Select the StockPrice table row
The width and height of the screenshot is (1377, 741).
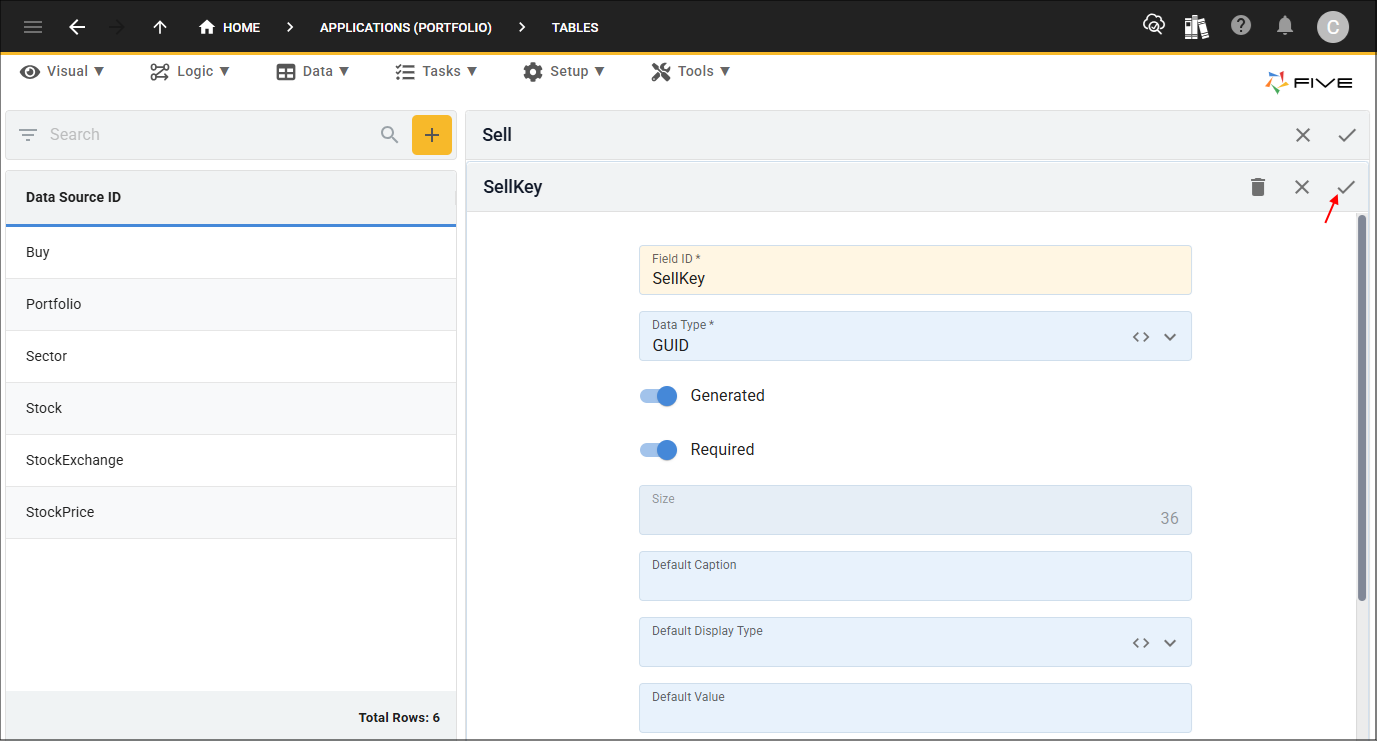(x=231, y=513)
